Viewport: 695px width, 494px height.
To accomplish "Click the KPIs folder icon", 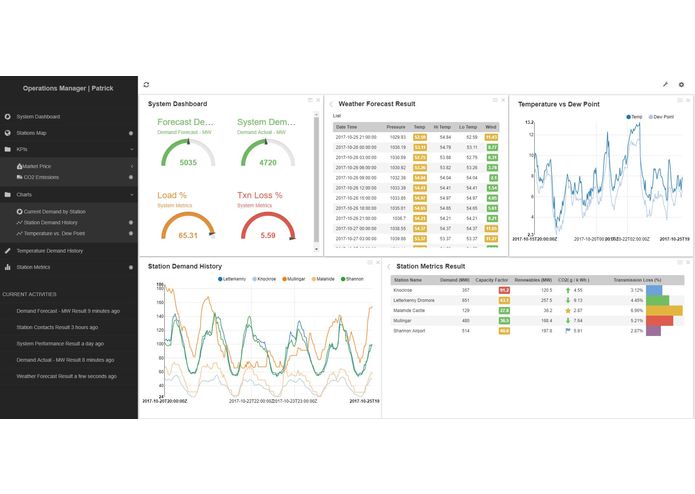I will pyautogui.click(x=8, y=149).
